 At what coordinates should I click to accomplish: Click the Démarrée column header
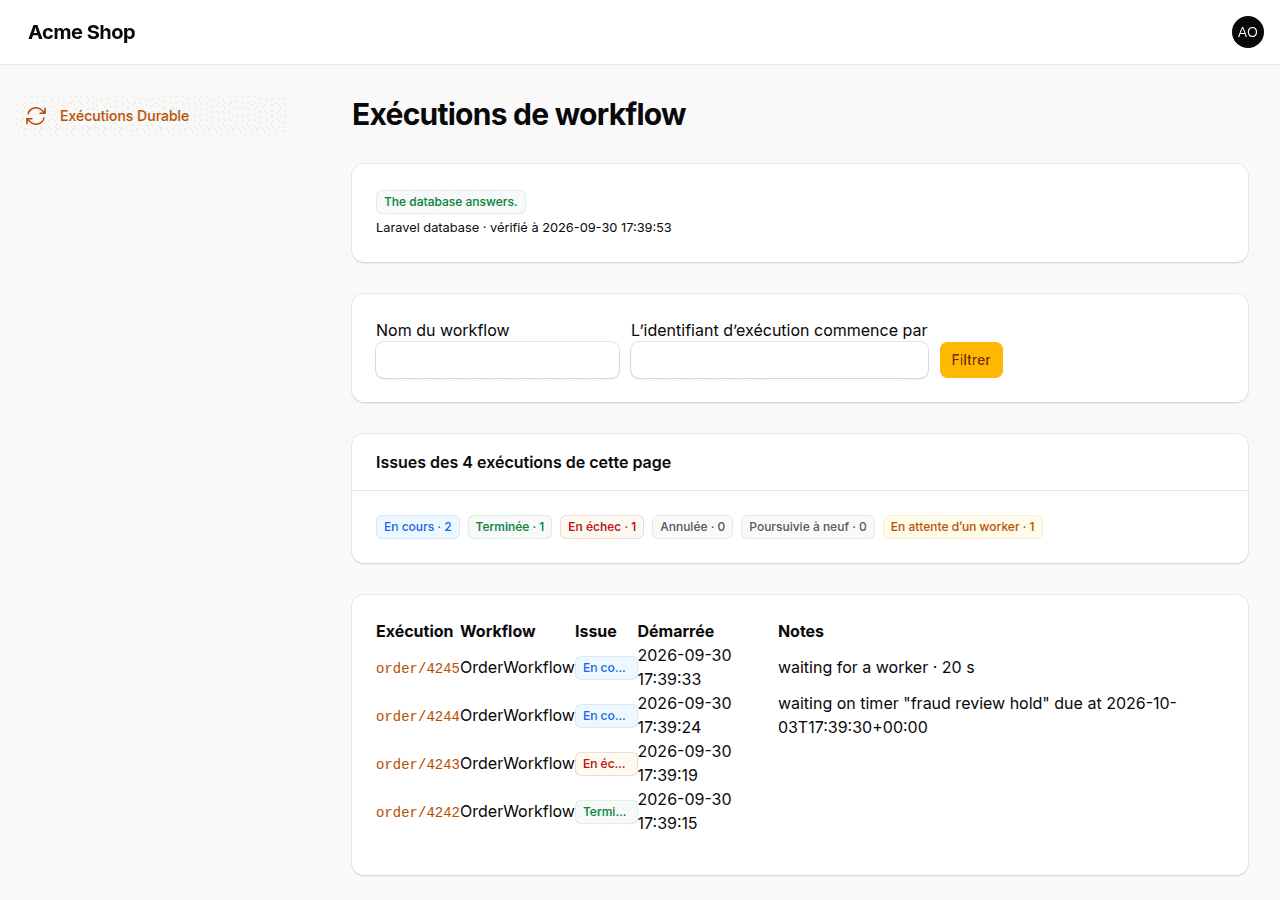click(676, 632)
